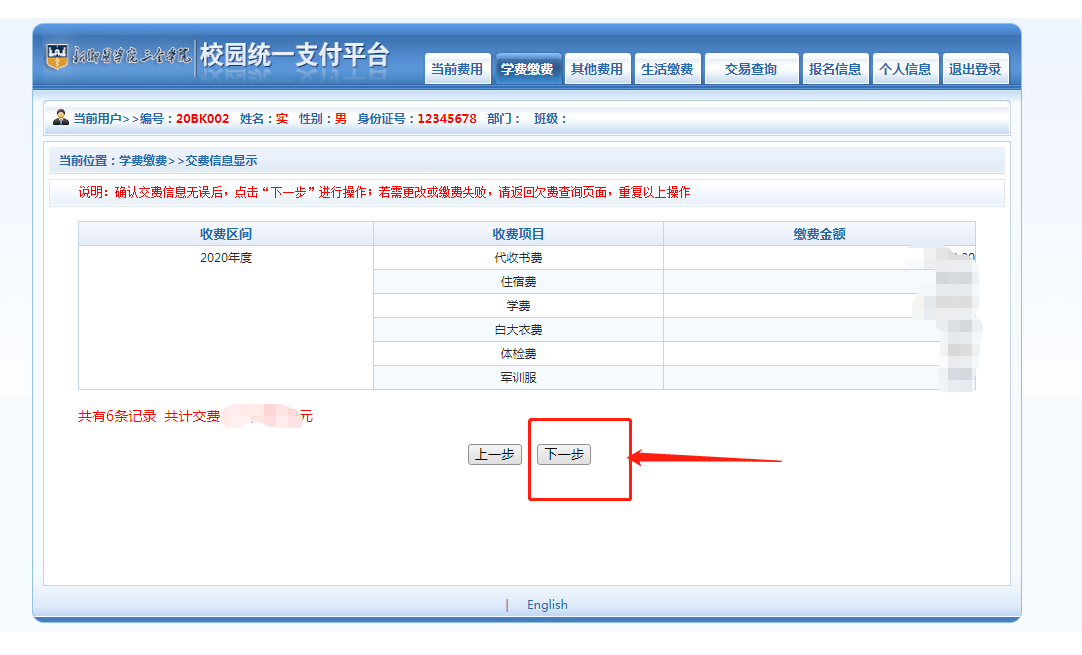The height and width of the screenshot is (655, 1082).
Task: Switch language via the English link
Action: tap(547, 604)
